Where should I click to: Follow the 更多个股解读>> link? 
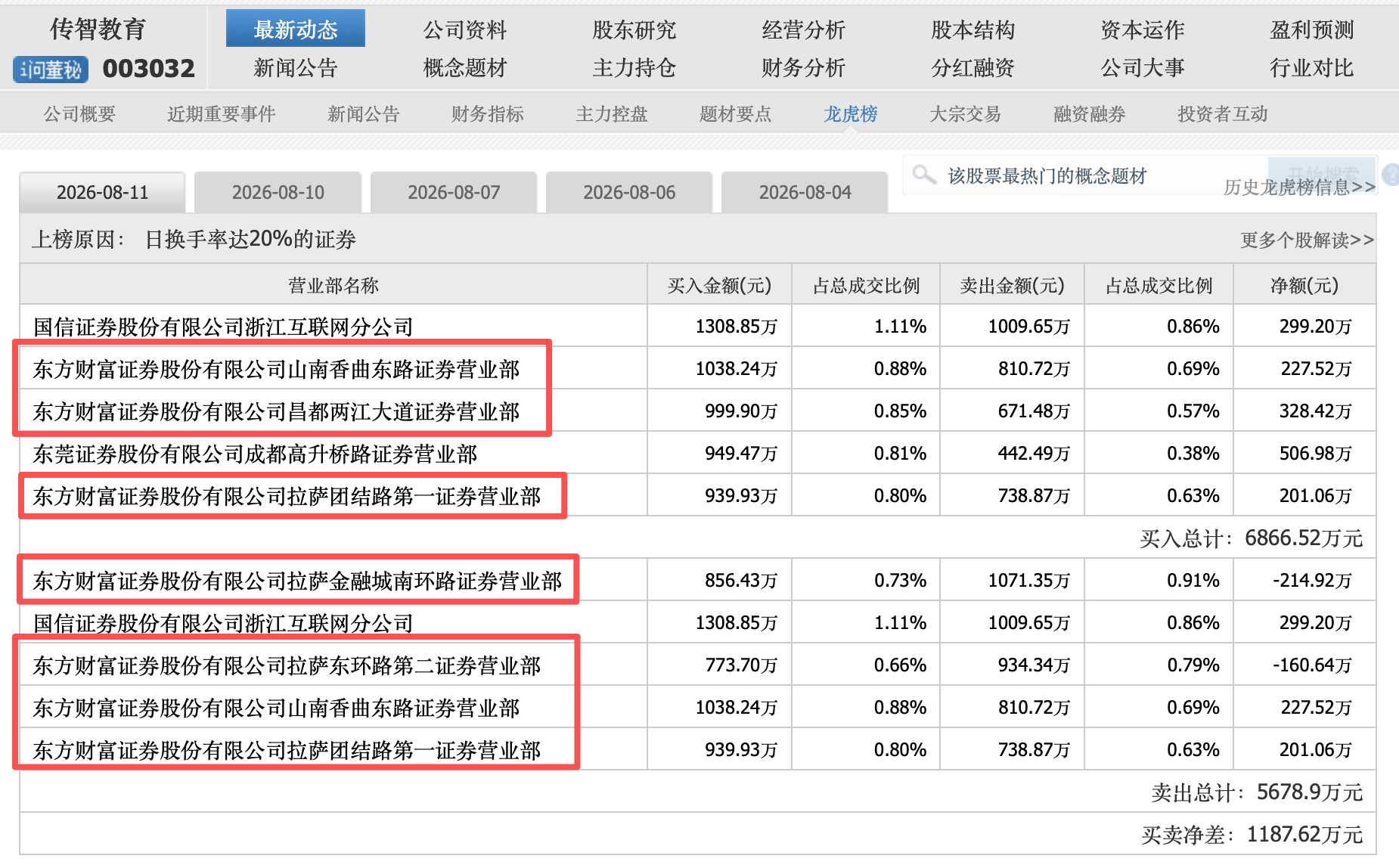point(1307,240)
